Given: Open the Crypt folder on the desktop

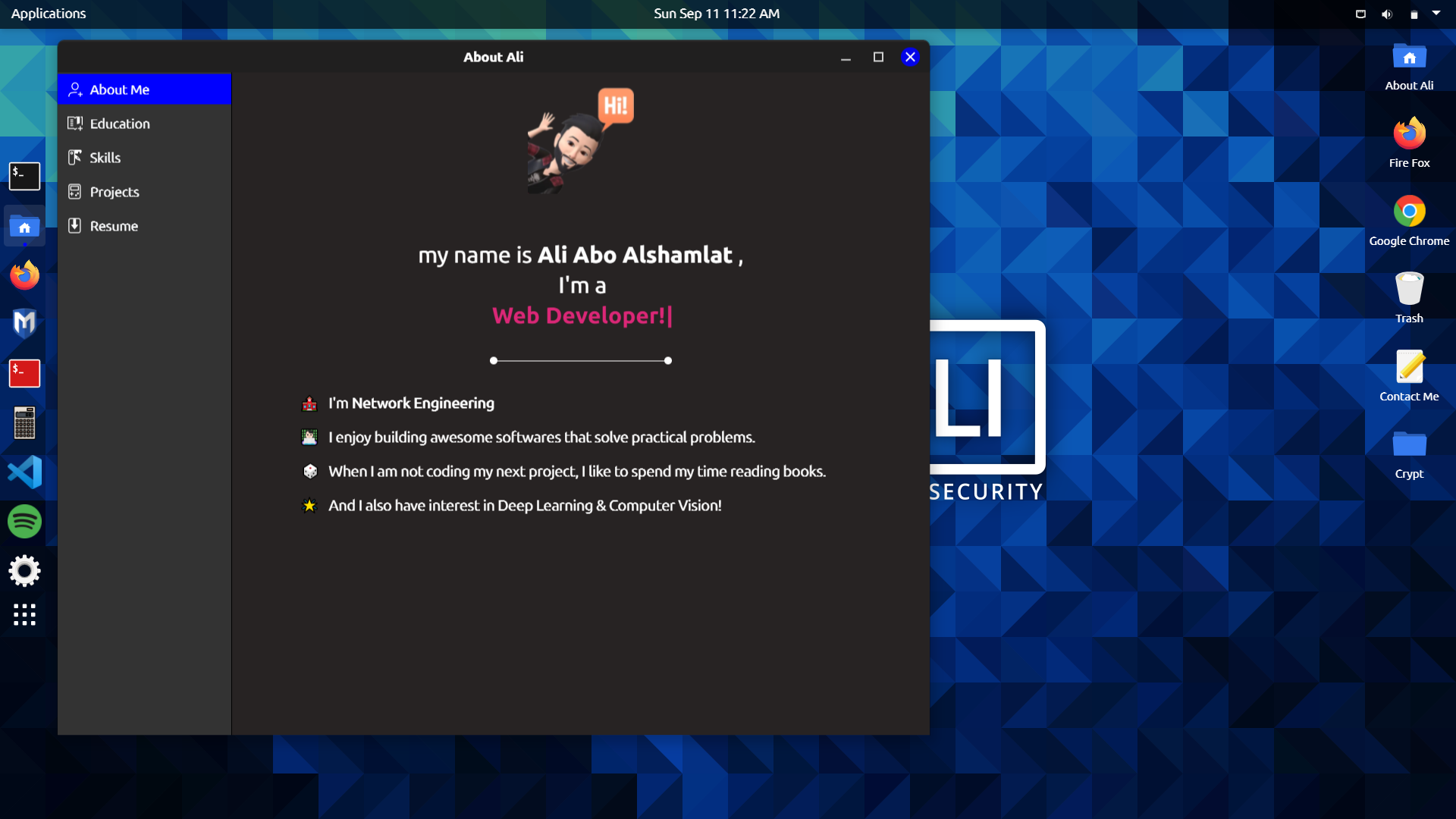Looking at the screenshot, I should pos(1409,444).
